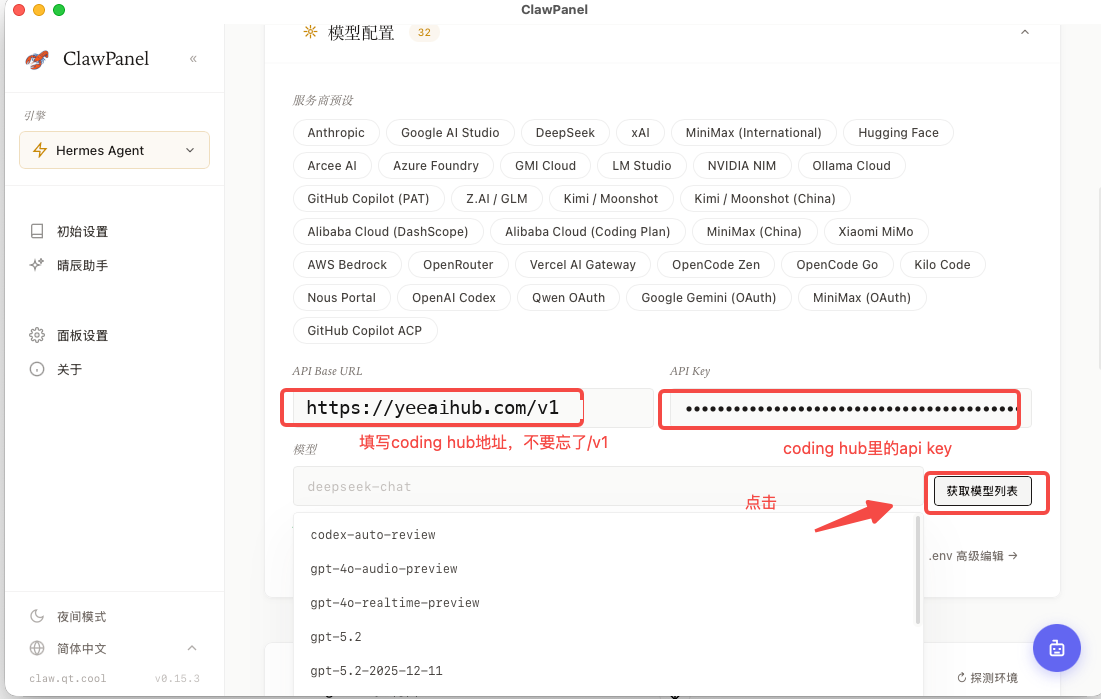Click the API Key password field

[850, 407]
